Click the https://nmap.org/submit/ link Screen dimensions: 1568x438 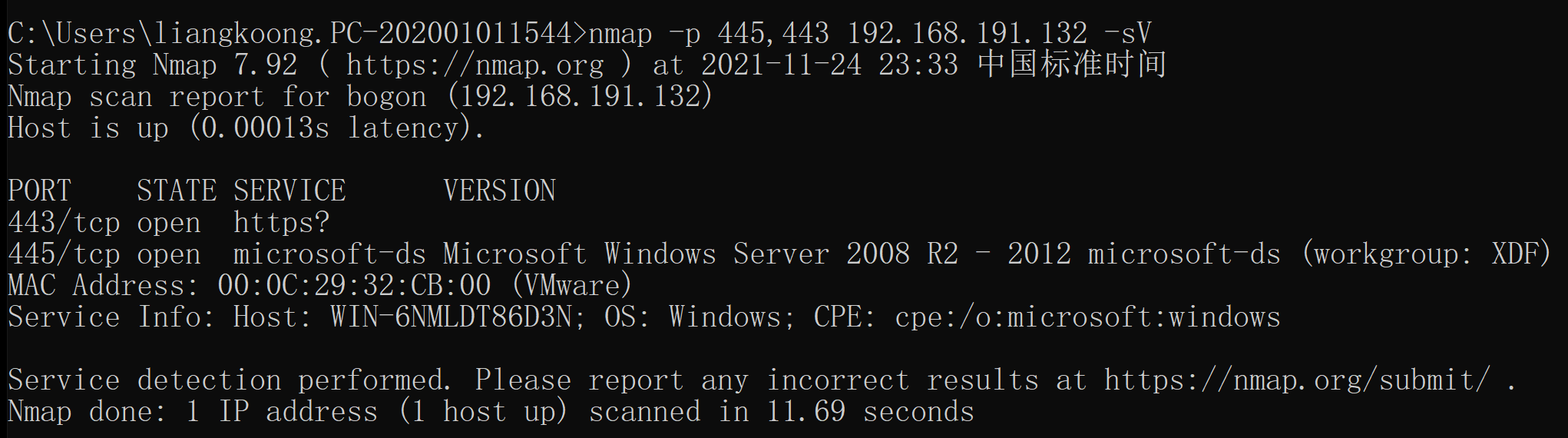[1298, 380]
